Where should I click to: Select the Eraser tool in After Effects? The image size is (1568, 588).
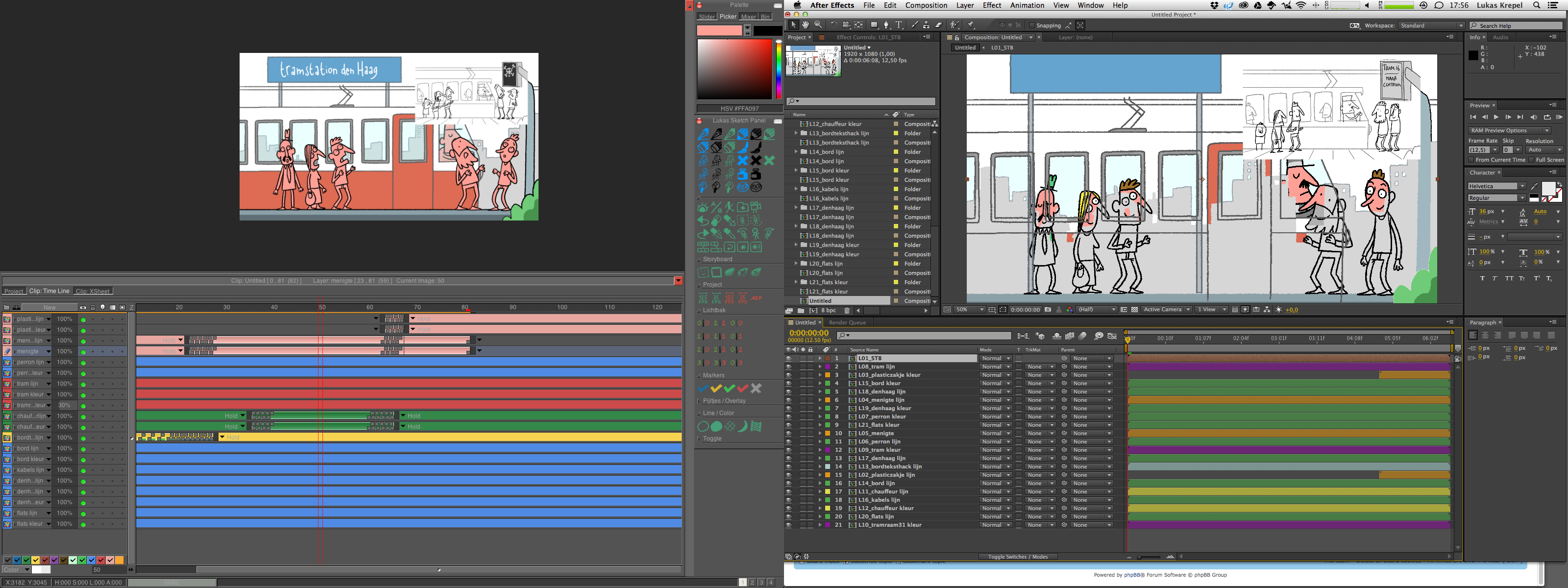coord(939,25)
